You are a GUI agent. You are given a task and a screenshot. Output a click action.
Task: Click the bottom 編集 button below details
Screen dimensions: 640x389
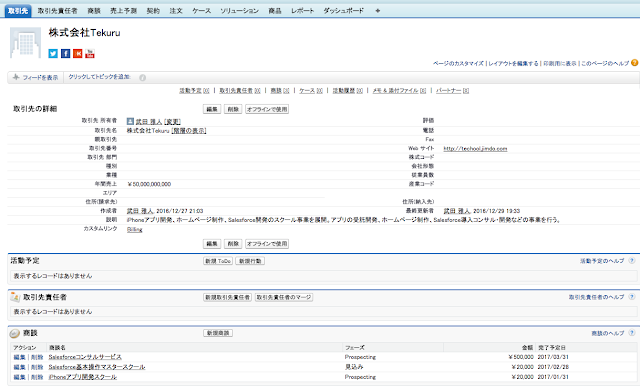212,244
